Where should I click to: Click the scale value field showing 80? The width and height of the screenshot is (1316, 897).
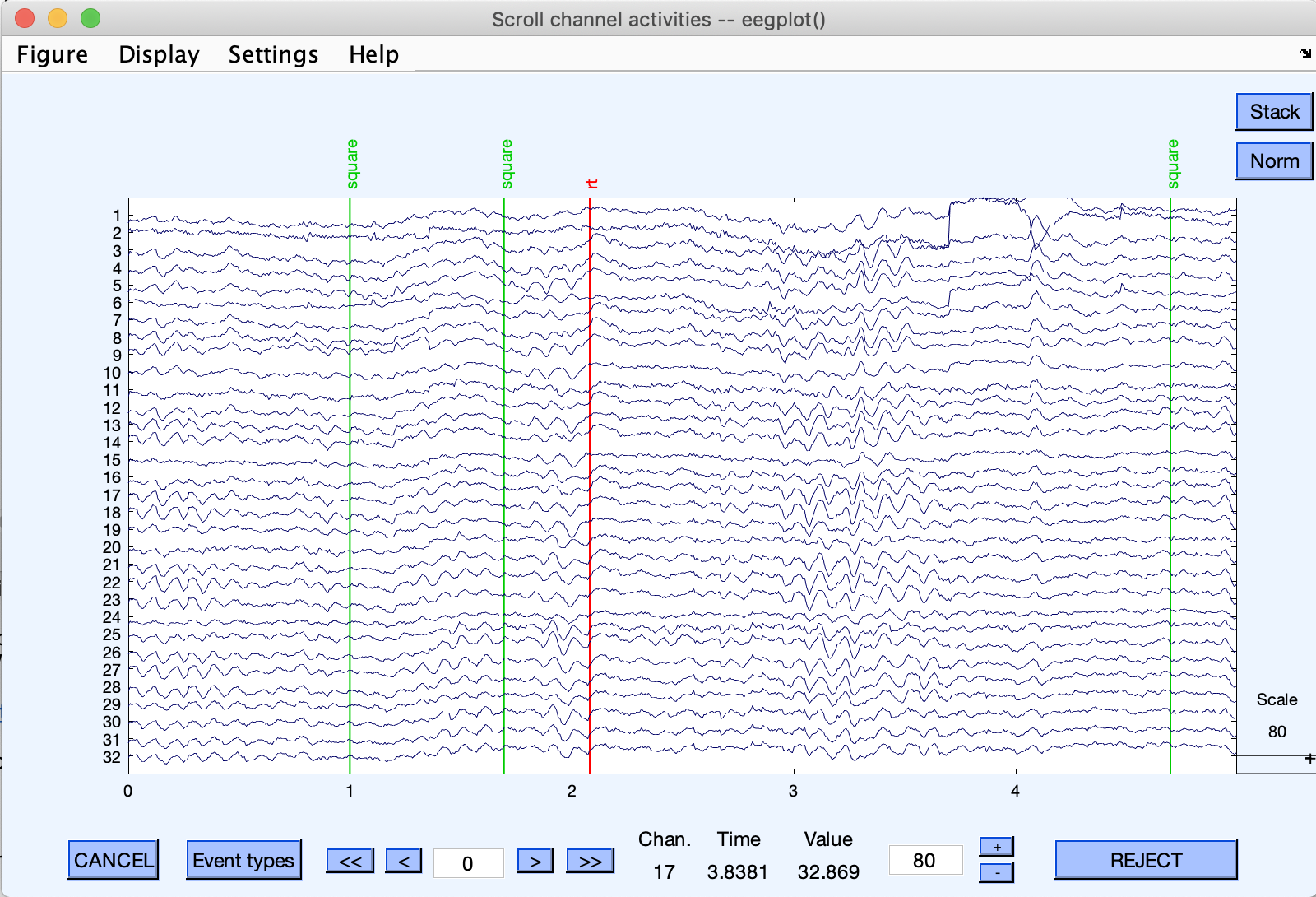(924, 861)
